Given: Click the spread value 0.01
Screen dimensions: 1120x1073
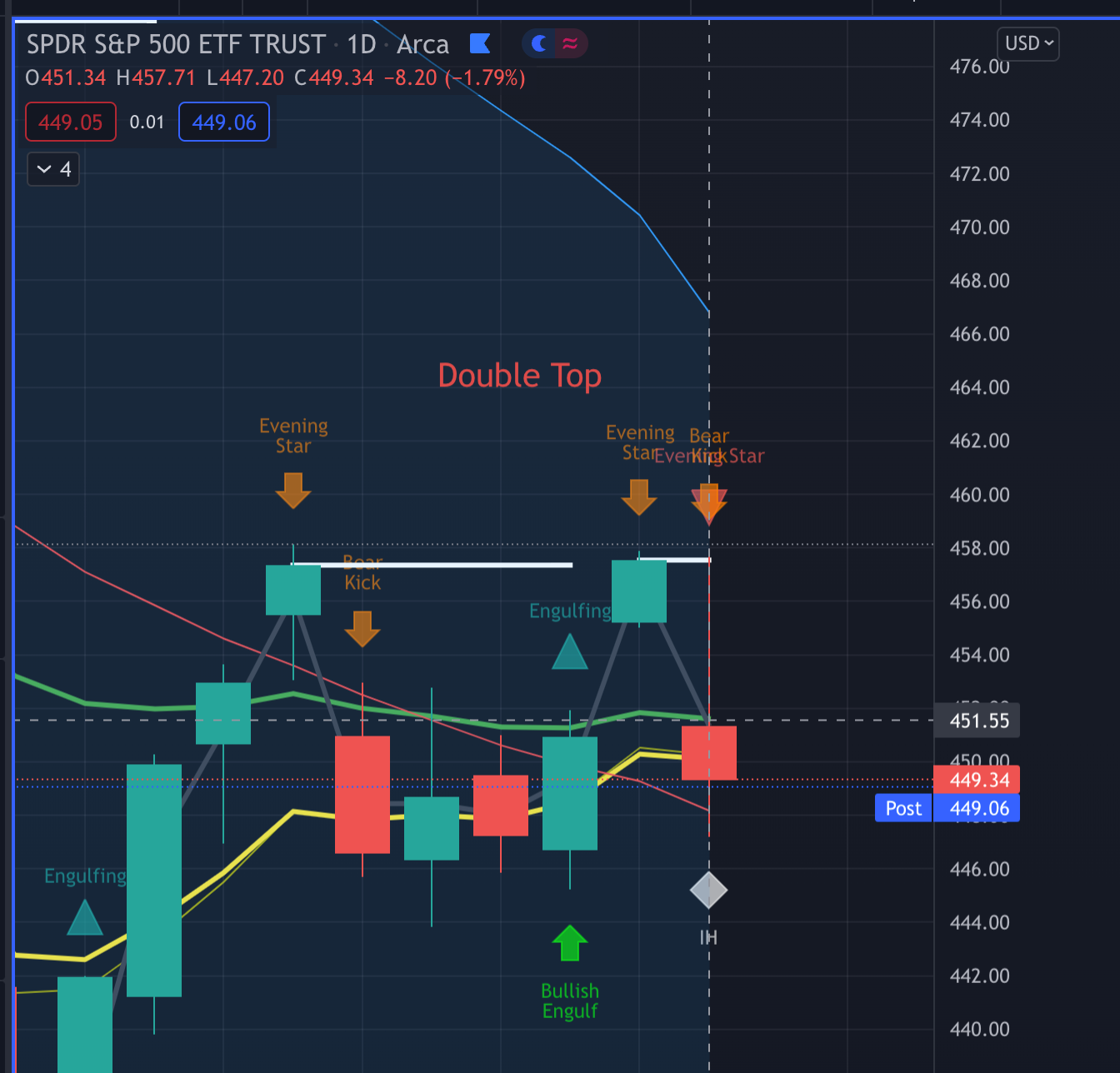Looking at the screenshot, I should point(147,122).
